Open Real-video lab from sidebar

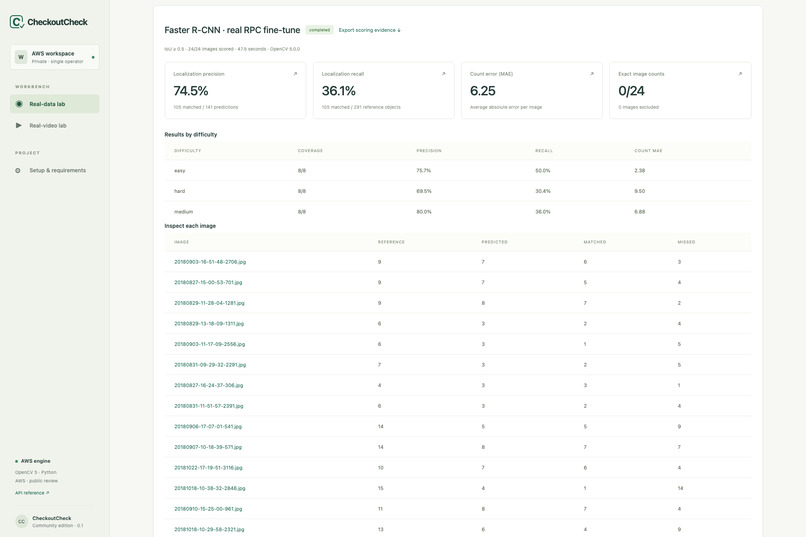(54, 125)
